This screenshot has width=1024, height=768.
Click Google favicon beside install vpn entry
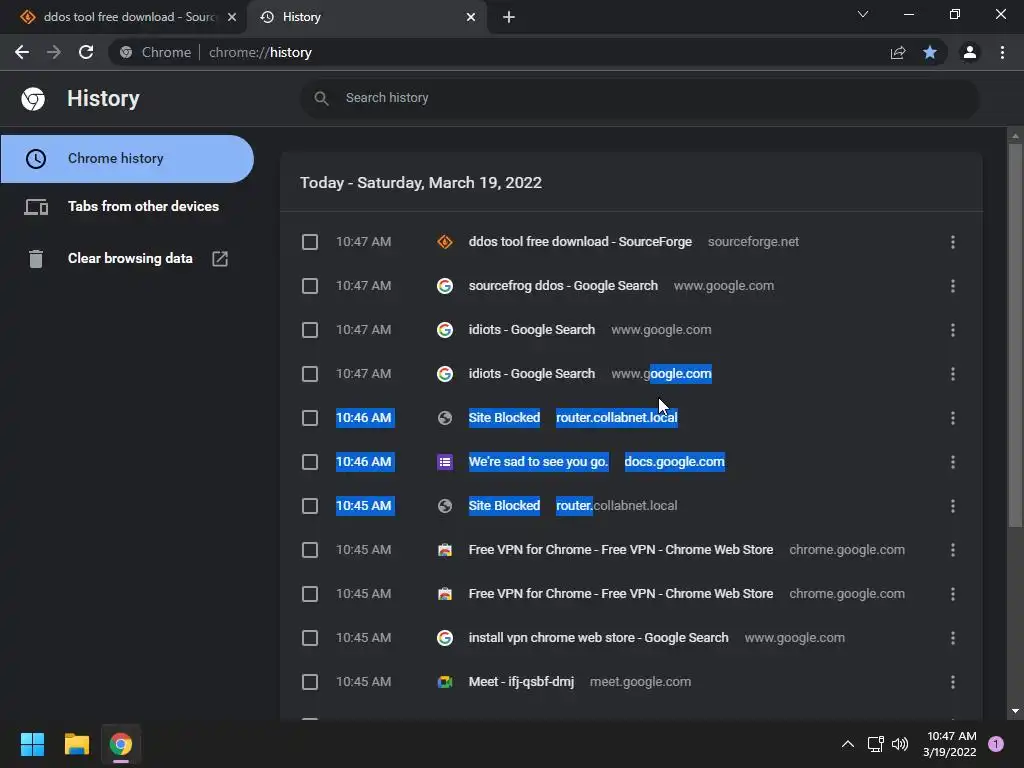click(445, 638)
